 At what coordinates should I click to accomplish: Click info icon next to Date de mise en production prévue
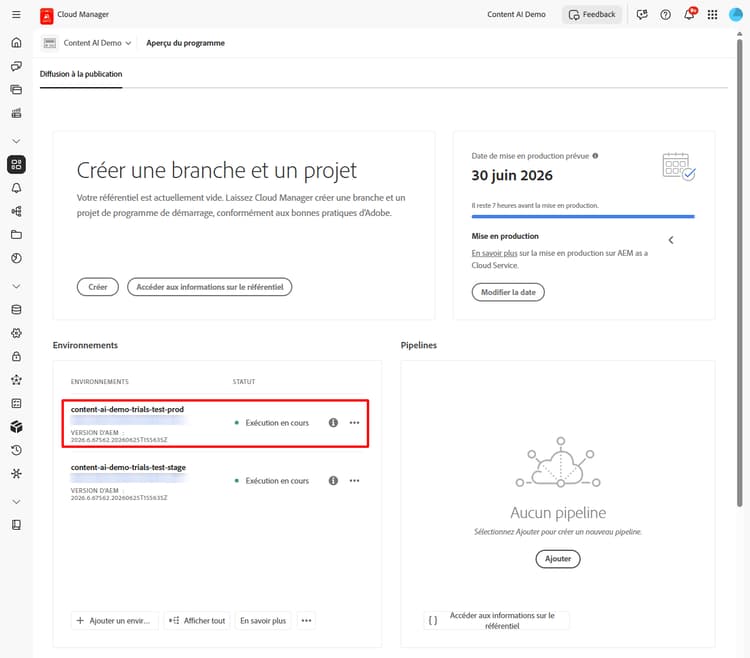[x=596, y=156]
